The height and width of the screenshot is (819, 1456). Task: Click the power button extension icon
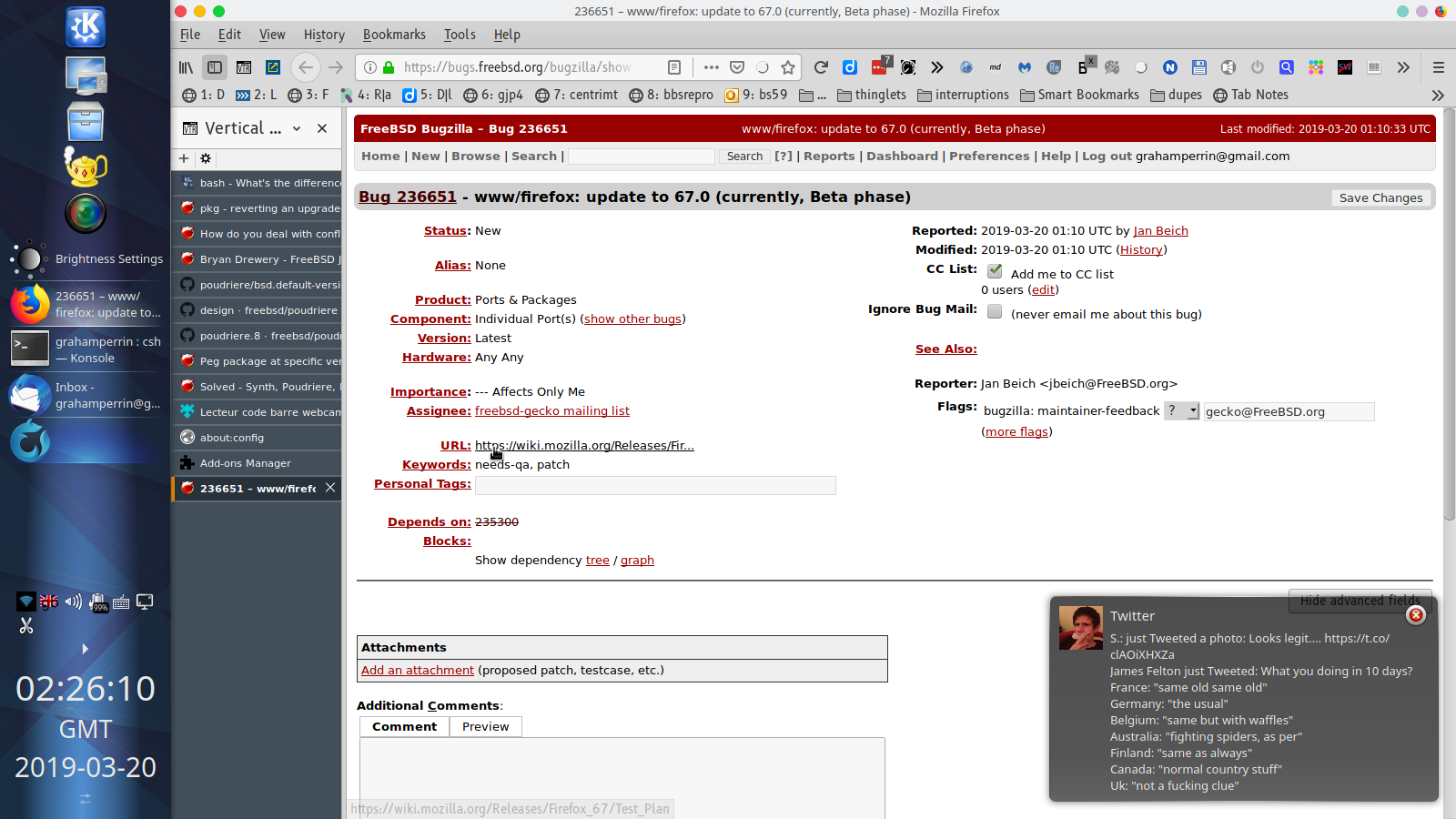1258,67
